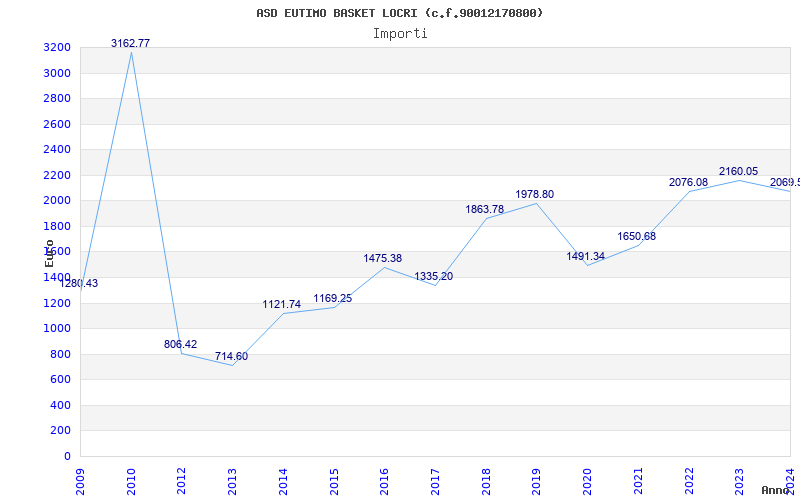Select the x-axis year 2015
Image resolution: width=800 pixels, height=500 pixels.
pyautogui.click(x=334, y=482)
